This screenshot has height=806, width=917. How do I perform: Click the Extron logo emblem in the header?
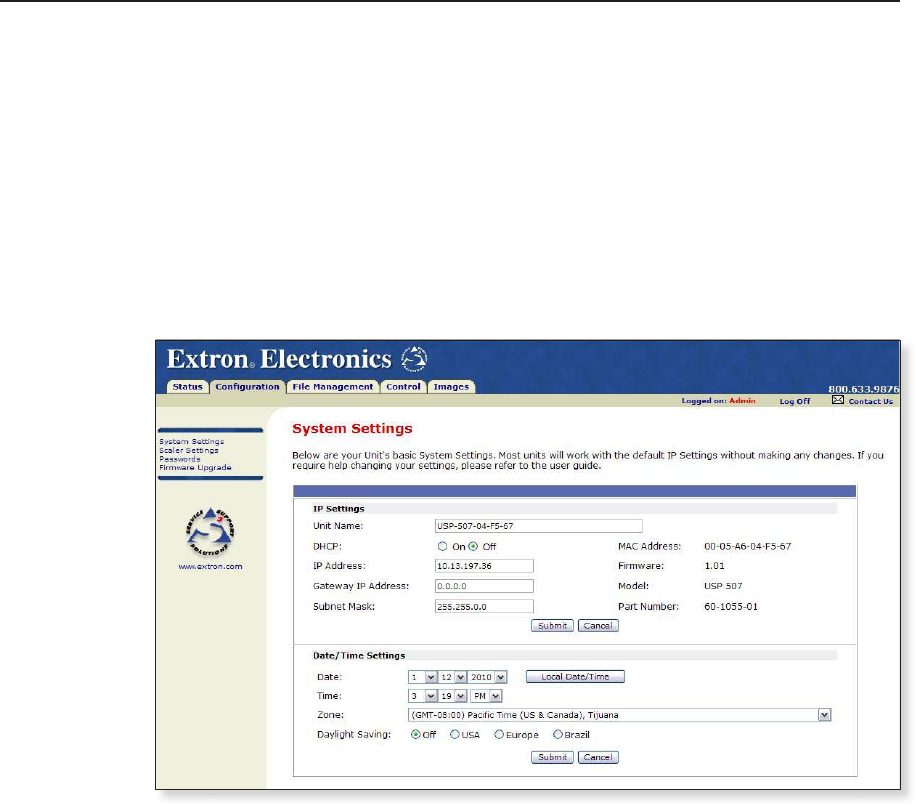pos(414,359)
